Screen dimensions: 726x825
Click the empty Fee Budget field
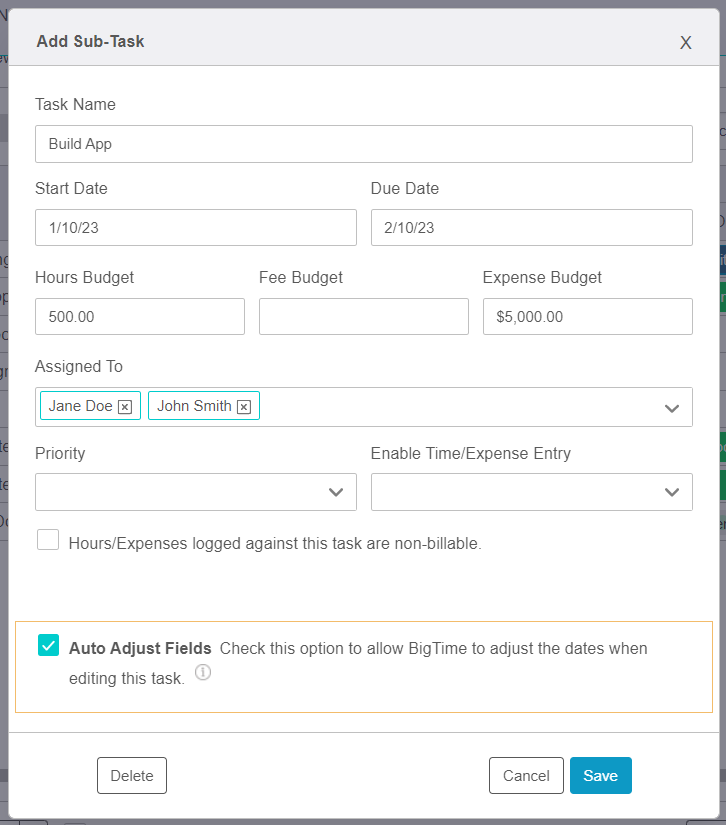363,316
